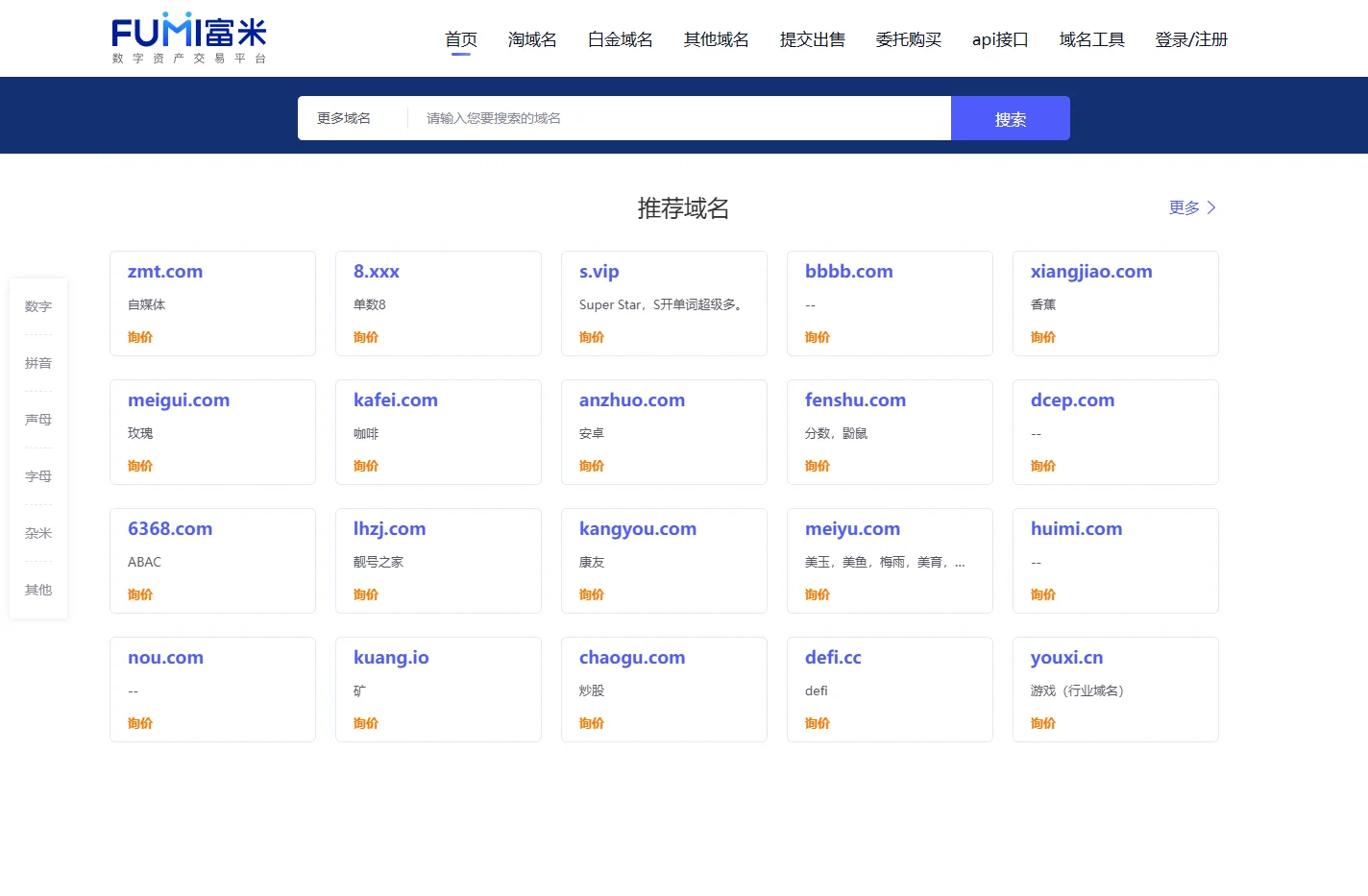Click 询价 under zmt.com
This screenshot has width=1368, height=896.
140,337
